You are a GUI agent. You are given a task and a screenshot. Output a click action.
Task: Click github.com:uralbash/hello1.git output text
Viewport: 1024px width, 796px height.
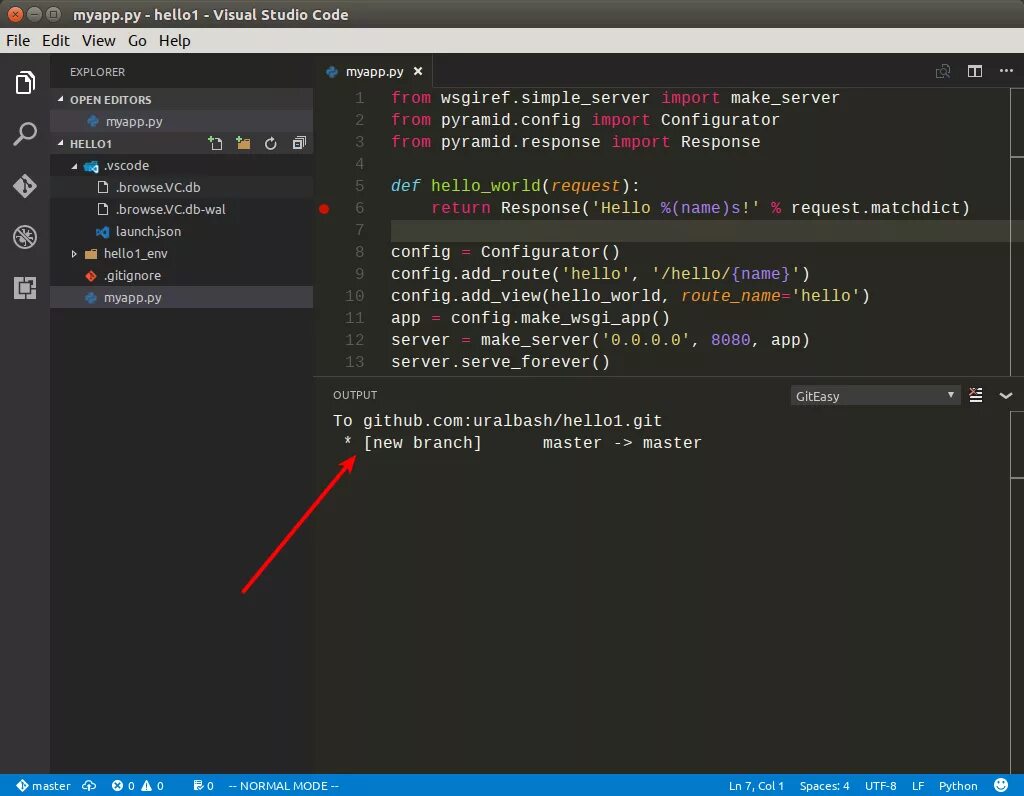click(512, 421)
